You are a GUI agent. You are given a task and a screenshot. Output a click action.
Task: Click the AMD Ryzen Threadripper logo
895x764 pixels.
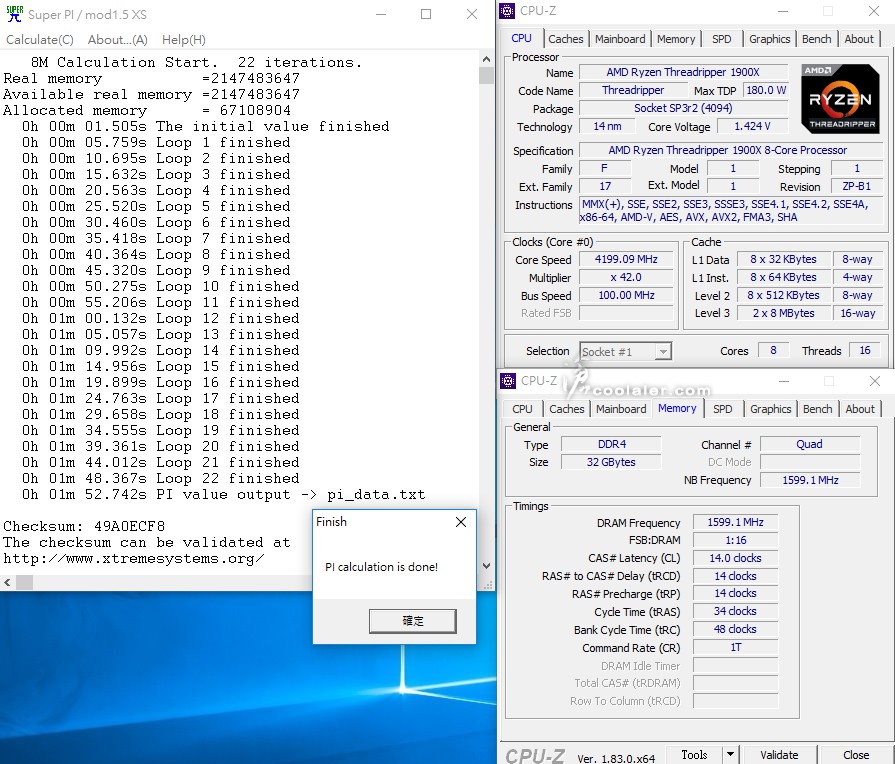840,100
